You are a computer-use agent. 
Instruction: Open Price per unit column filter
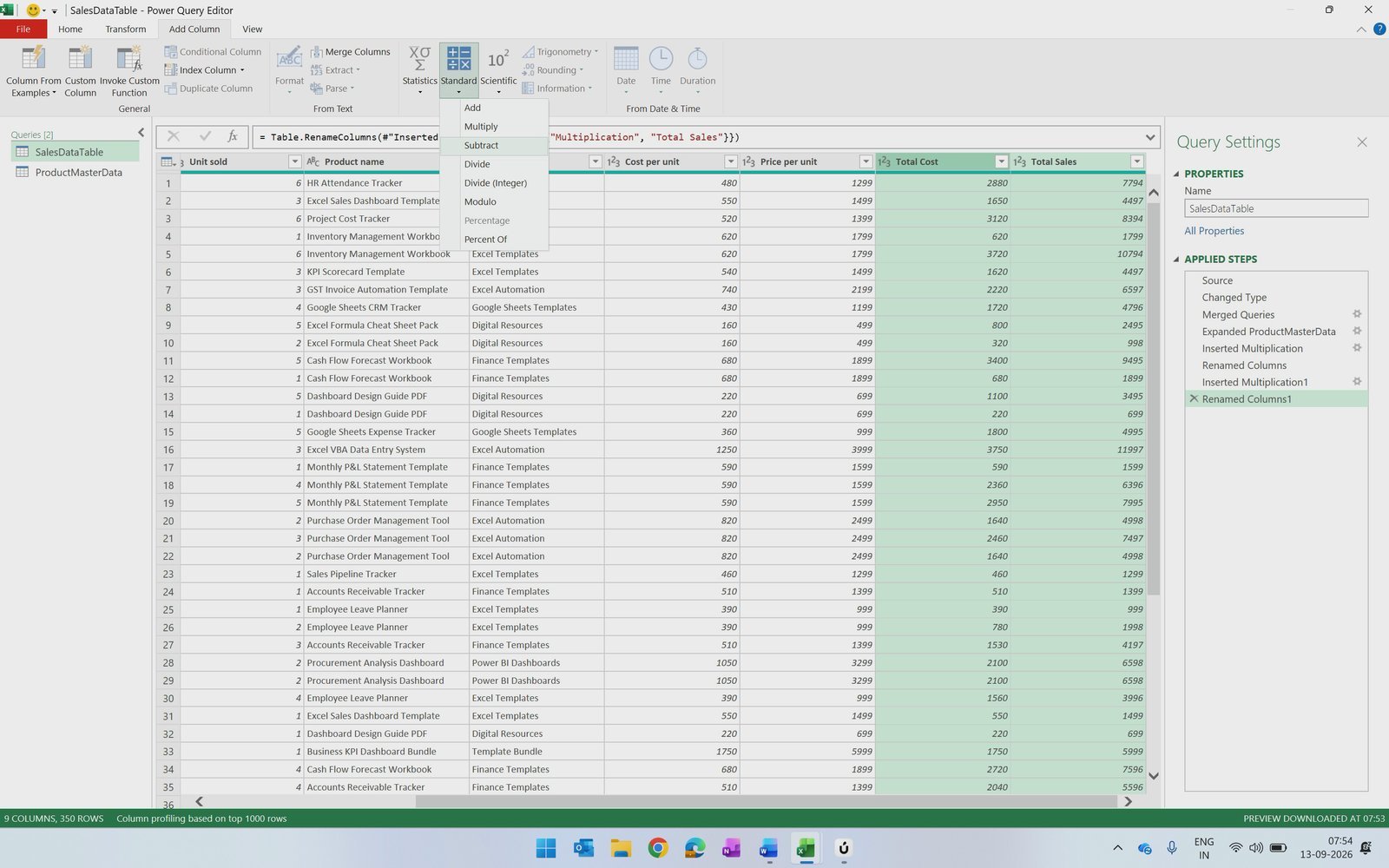[x=866, y=161]
